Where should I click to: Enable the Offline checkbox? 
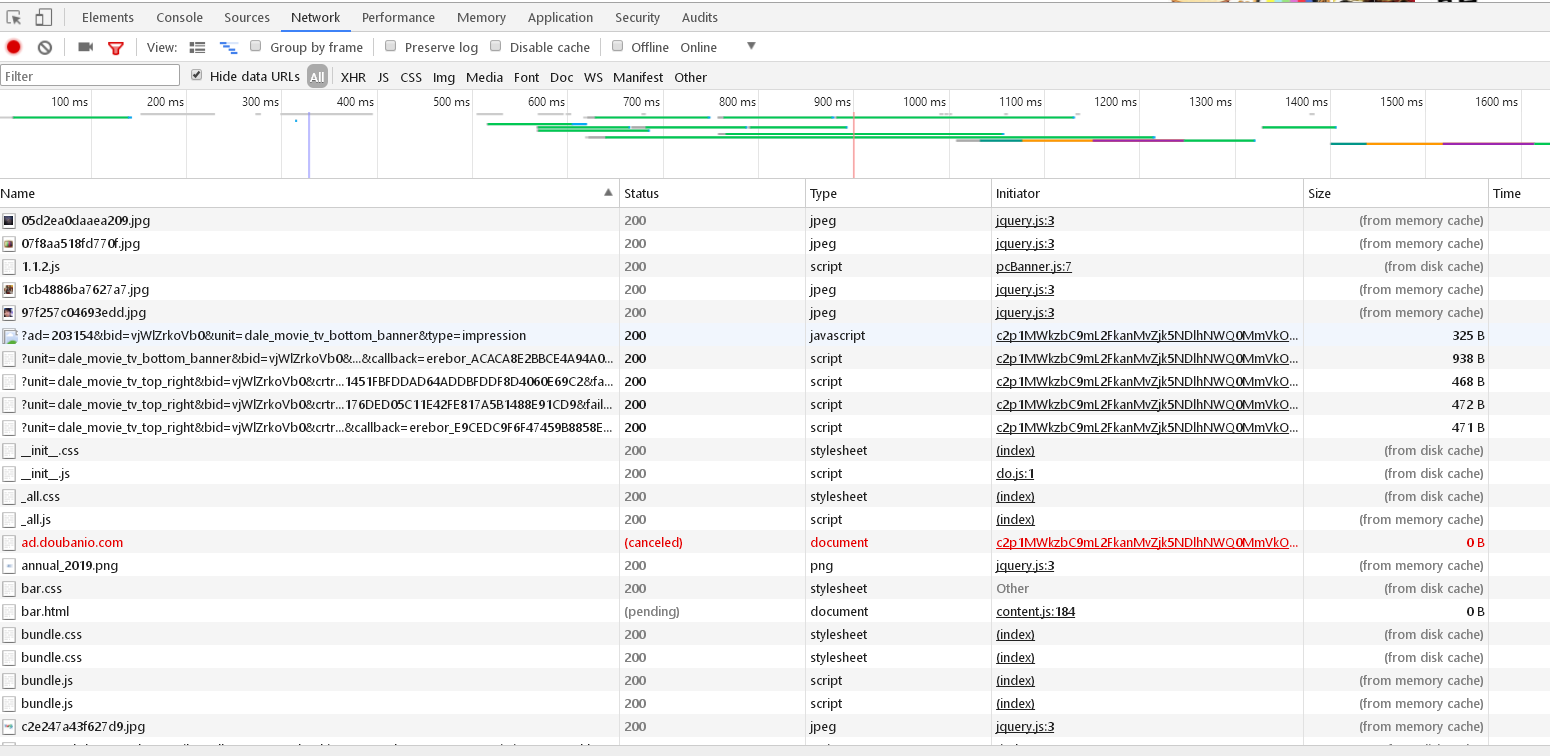coord(618,47)
